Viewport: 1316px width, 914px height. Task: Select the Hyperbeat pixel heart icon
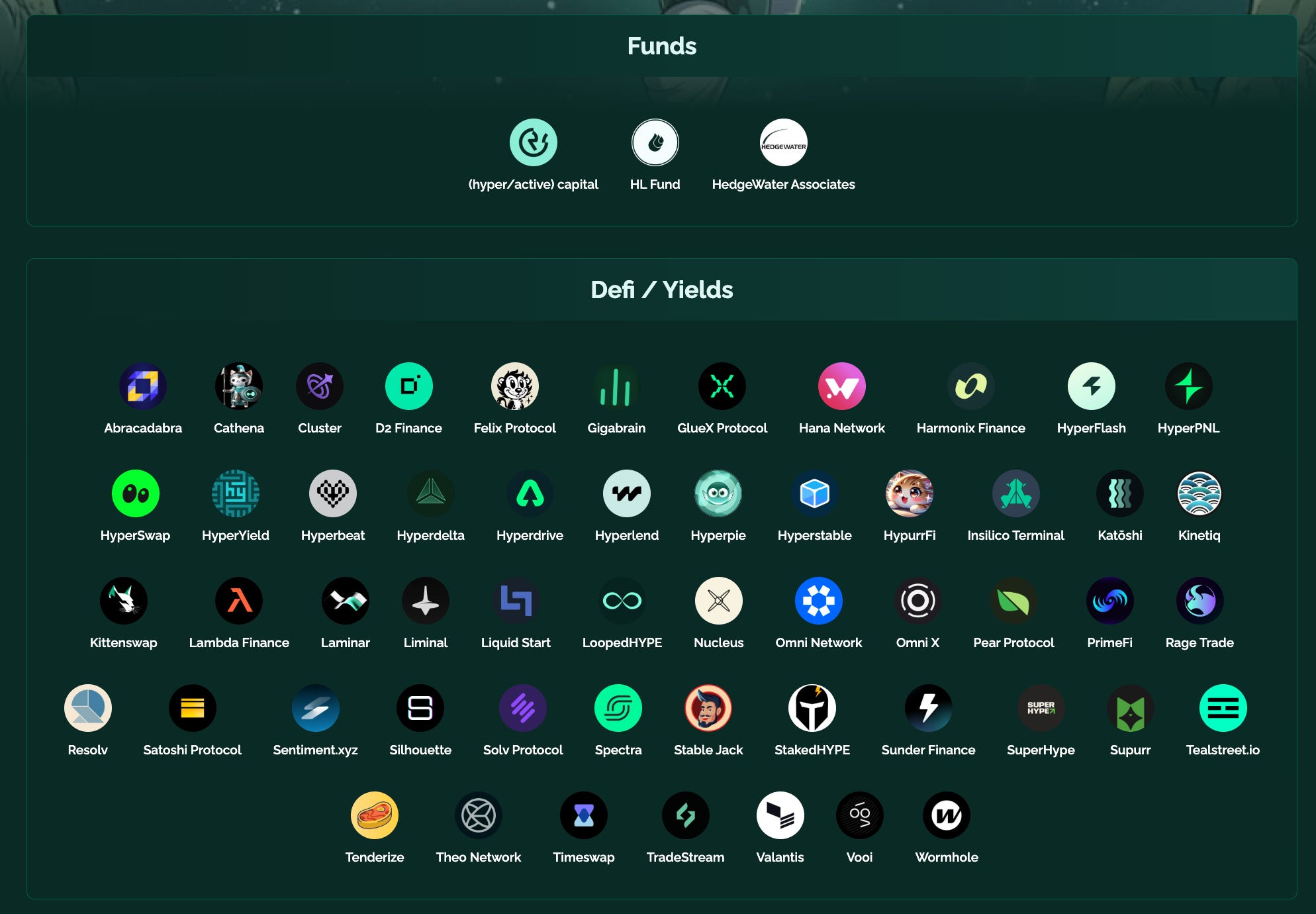pyautogui.click(x=333, y=493)
